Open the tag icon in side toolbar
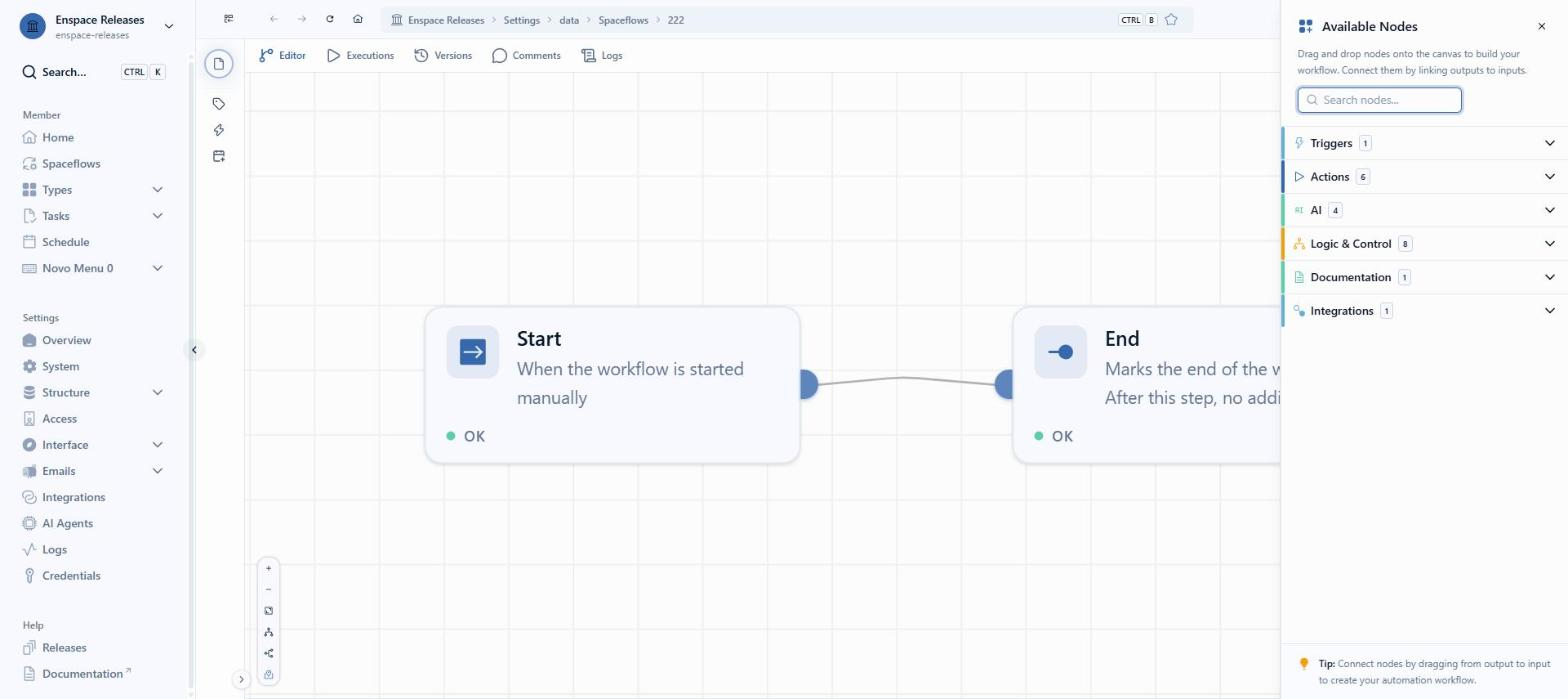The image size is (1568, 699). pyautogui.click(x=219, y=103)
